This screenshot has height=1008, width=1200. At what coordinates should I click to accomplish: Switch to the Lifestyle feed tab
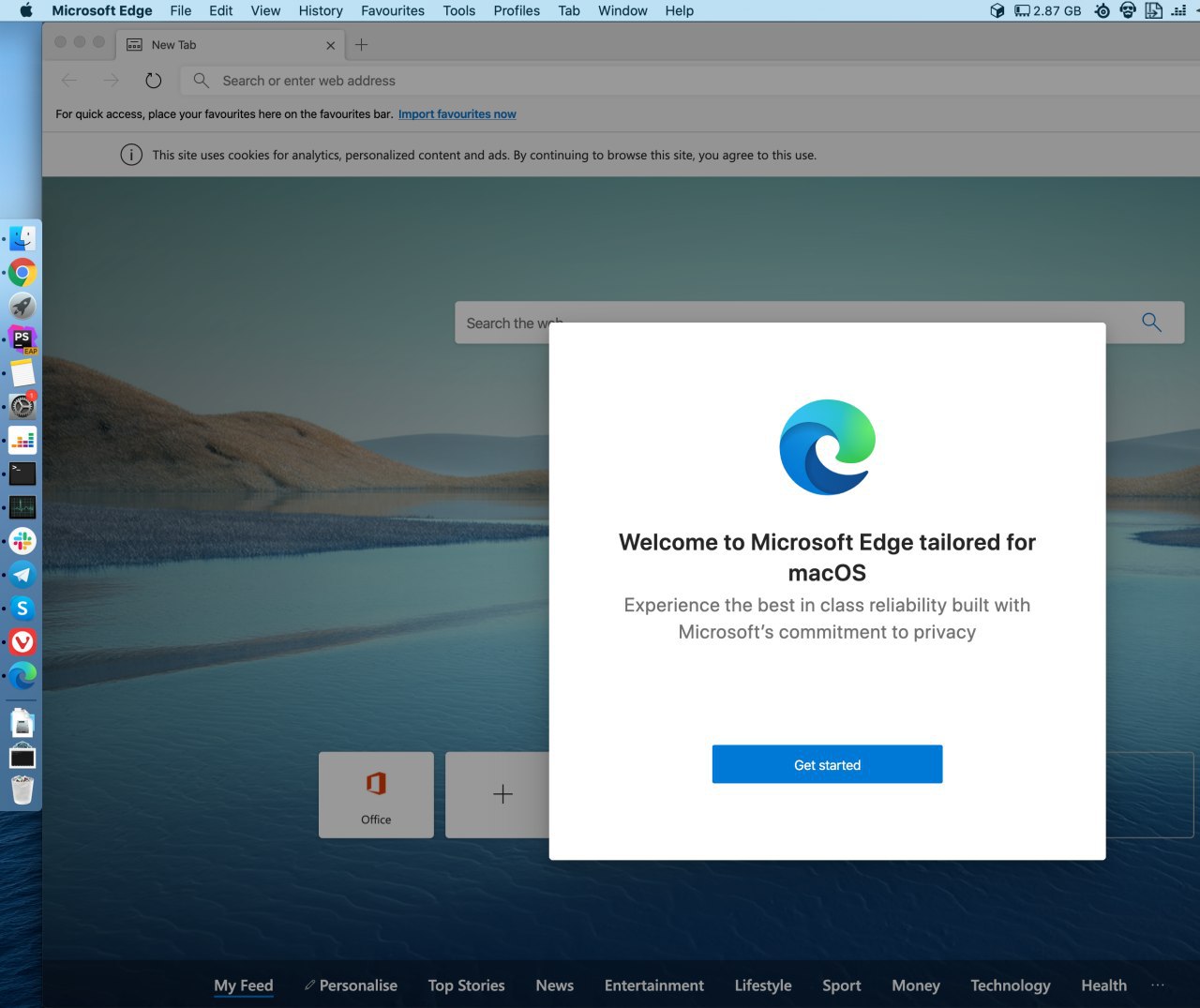click(763, 985)
